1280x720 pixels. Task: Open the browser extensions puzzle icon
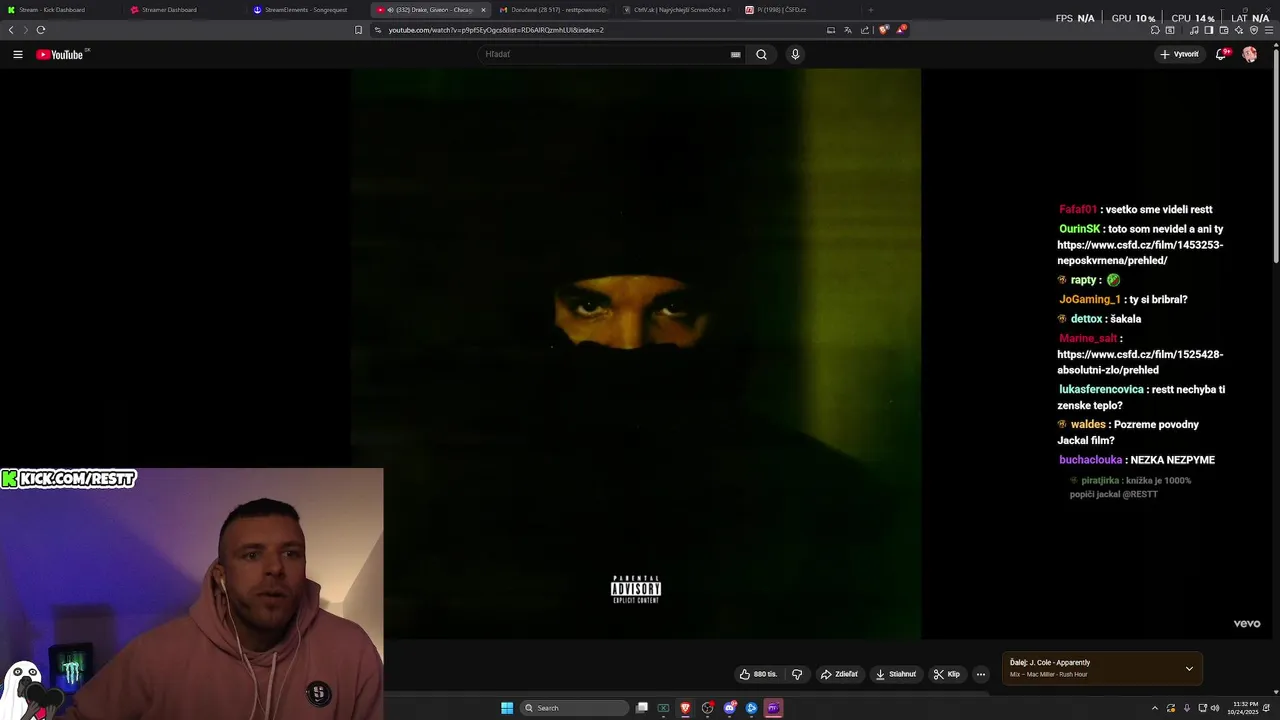click(1155, 30)
